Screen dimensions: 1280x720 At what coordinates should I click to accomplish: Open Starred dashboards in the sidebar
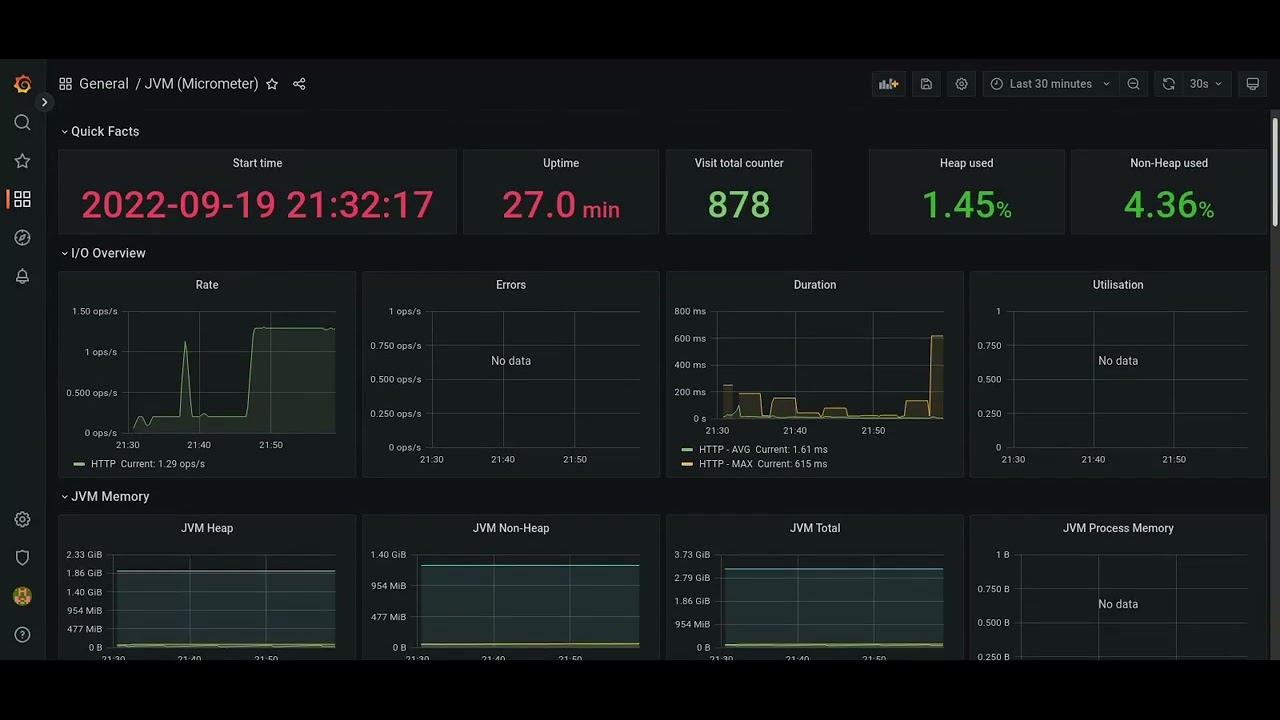22,161
